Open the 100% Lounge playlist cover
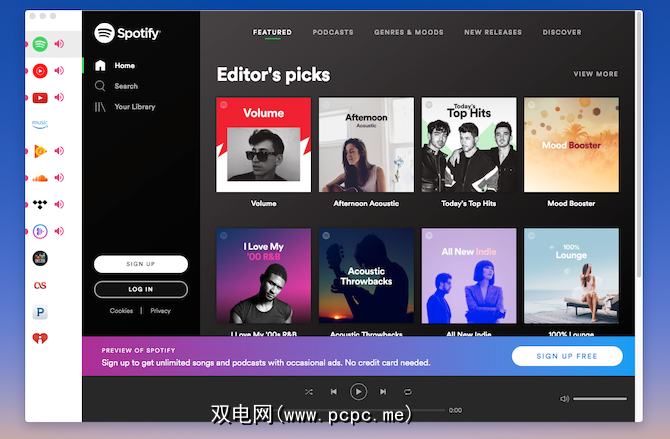The height and width of the screenshot is (439, 670). pyautogui.click(x=571, y=276)
